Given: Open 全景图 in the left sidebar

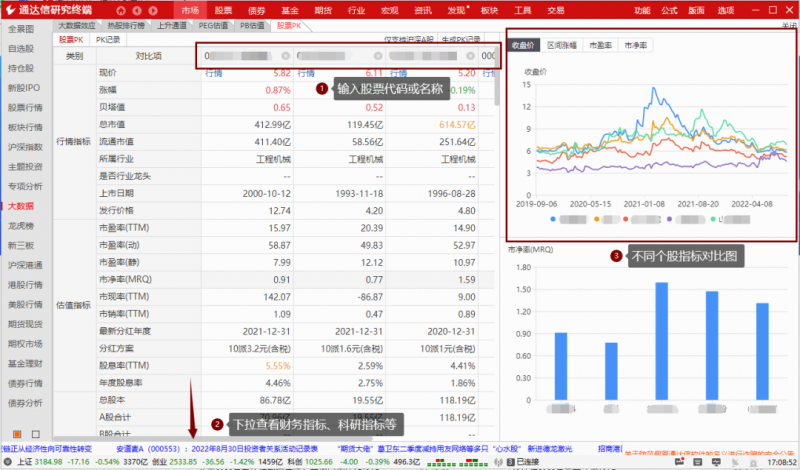Looking at the screenshot, I should coord(21,29).
